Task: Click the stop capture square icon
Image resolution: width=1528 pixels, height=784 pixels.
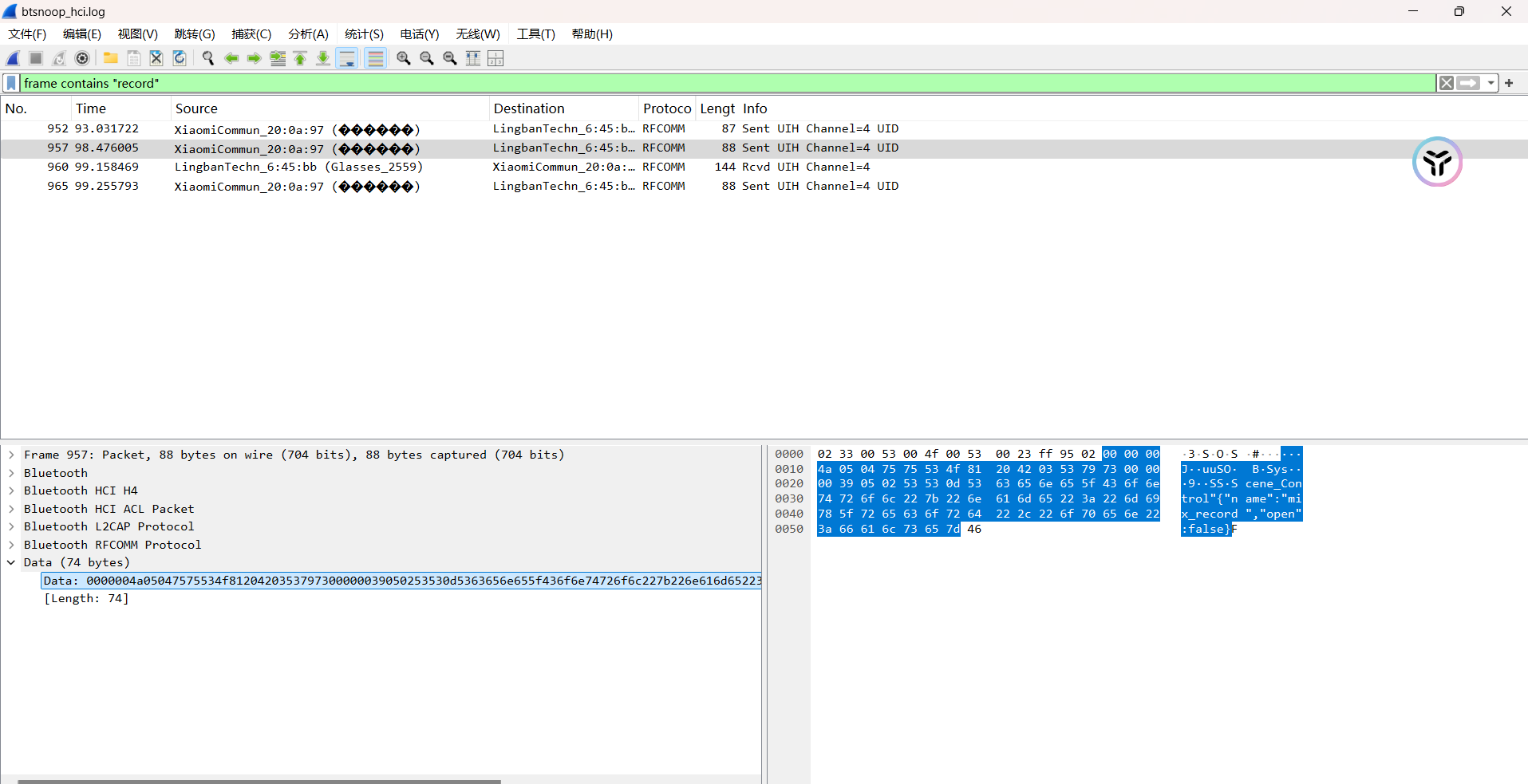Action: coord(36,58)
